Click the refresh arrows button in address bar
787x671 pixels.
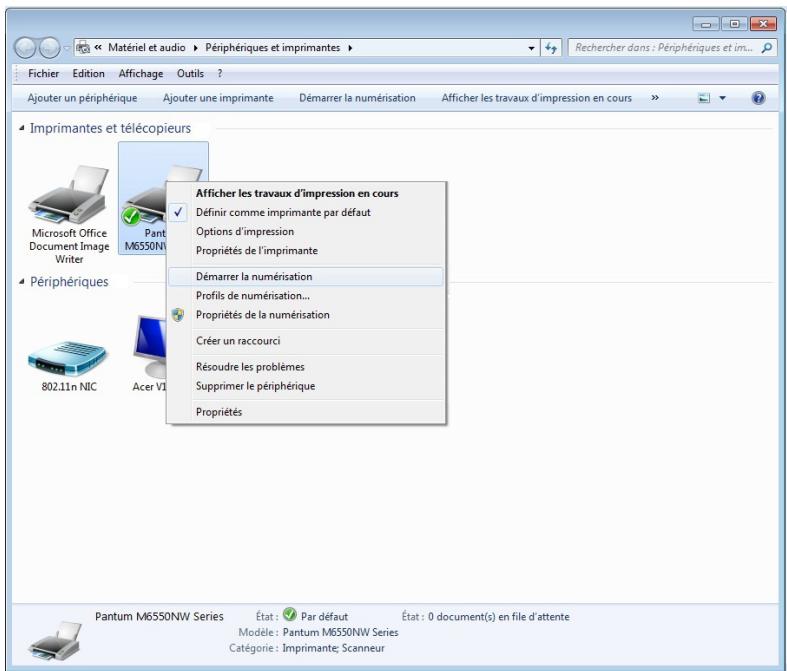tap(551, 46)
